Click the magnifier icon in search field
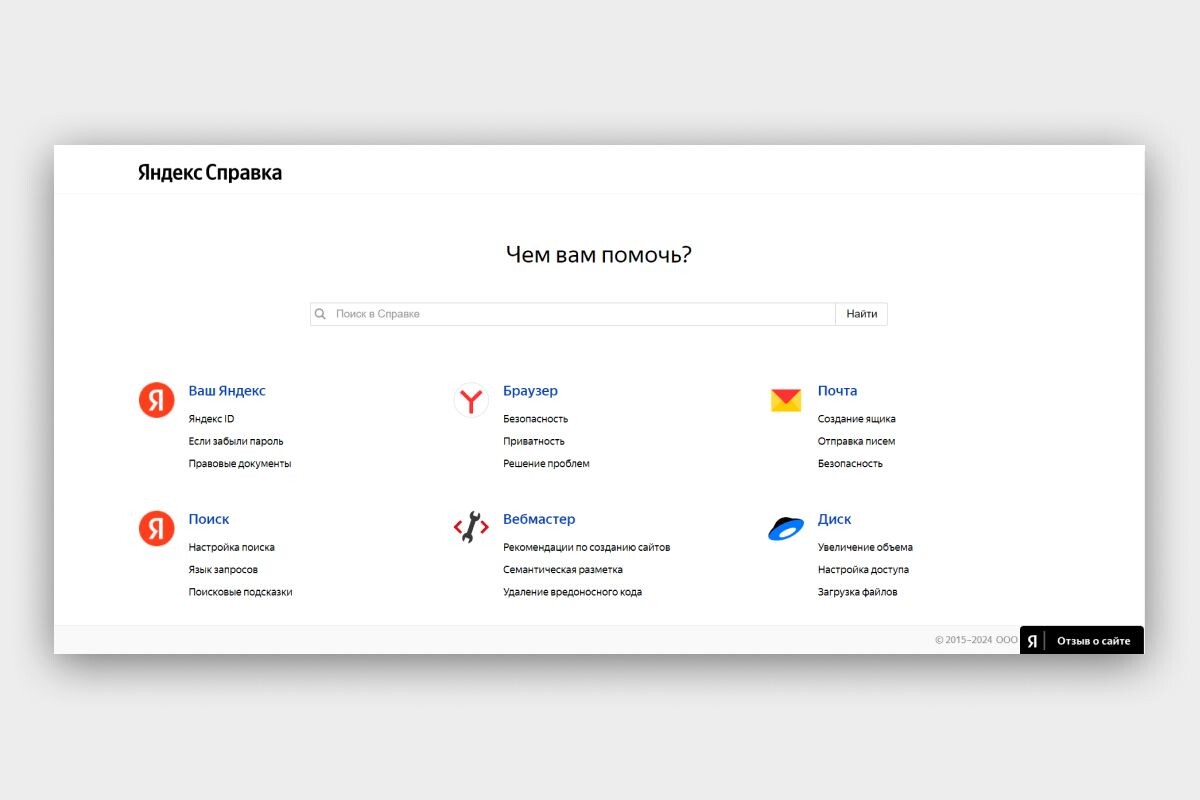This screenshot has width=1200, height=800. coord(320,314)
